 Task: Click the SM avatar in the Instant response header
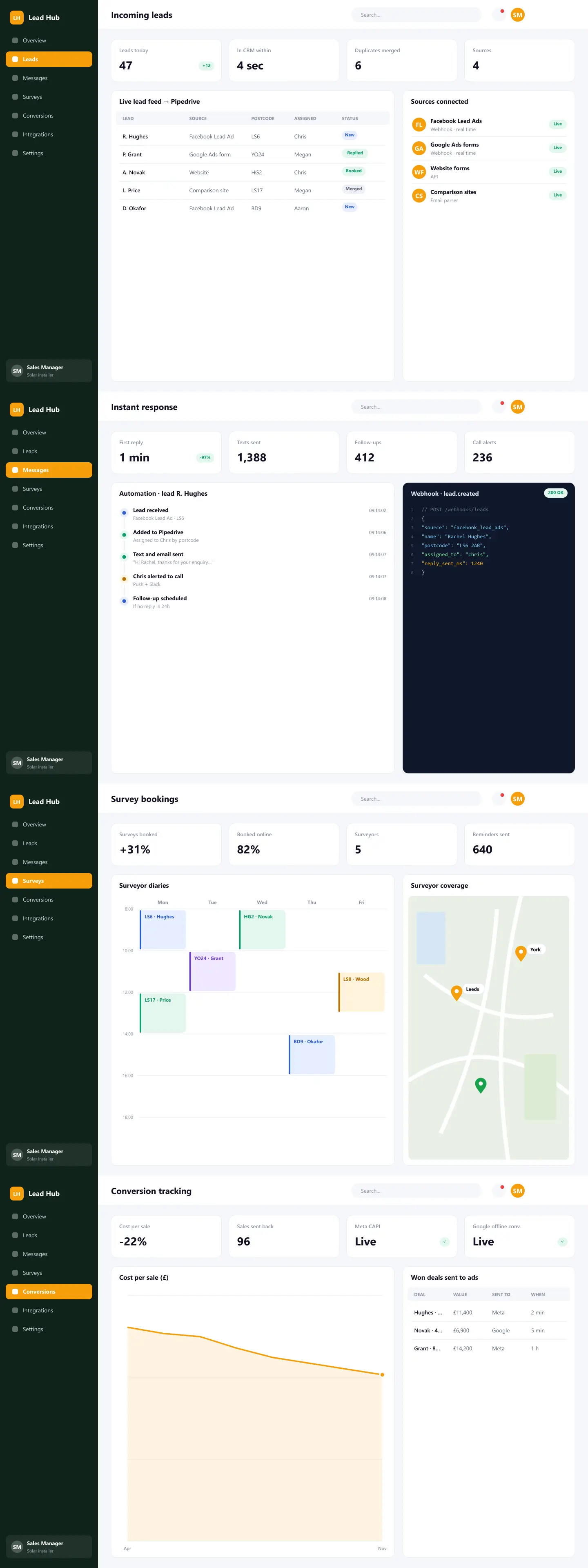click(x=517, y=407)
